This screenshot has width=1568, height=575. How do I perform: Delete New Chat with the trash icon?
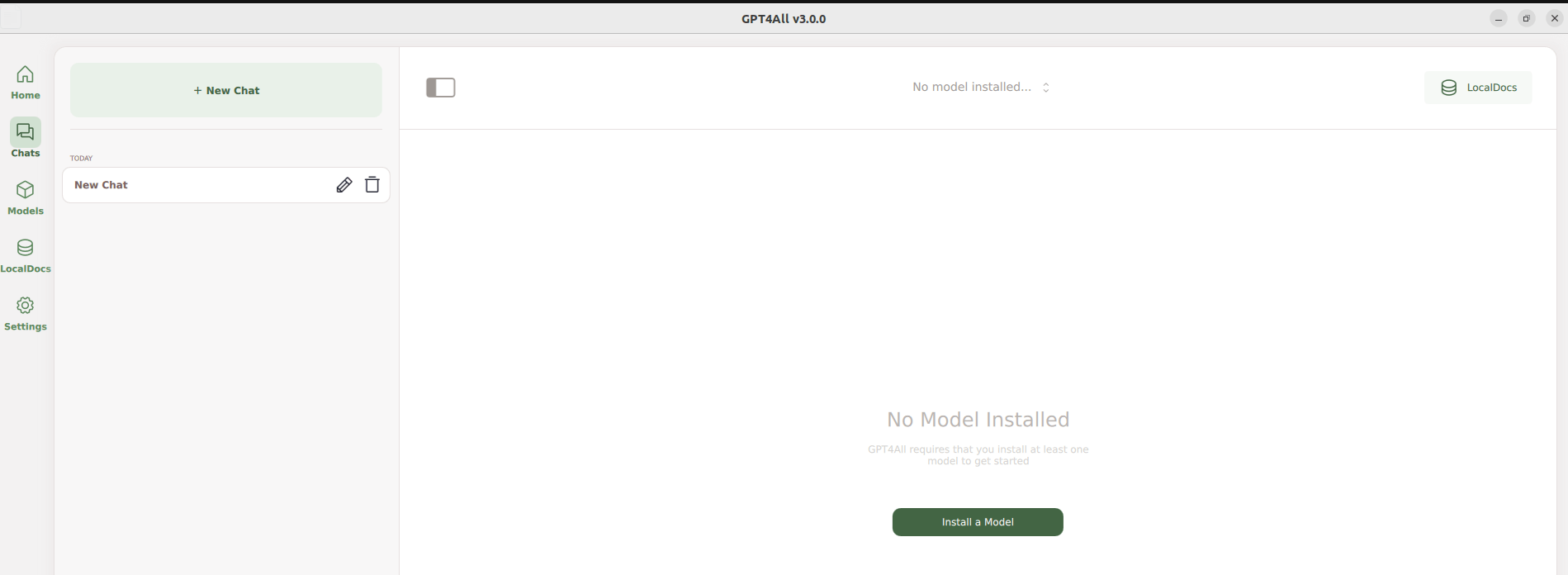coord(372,185)
